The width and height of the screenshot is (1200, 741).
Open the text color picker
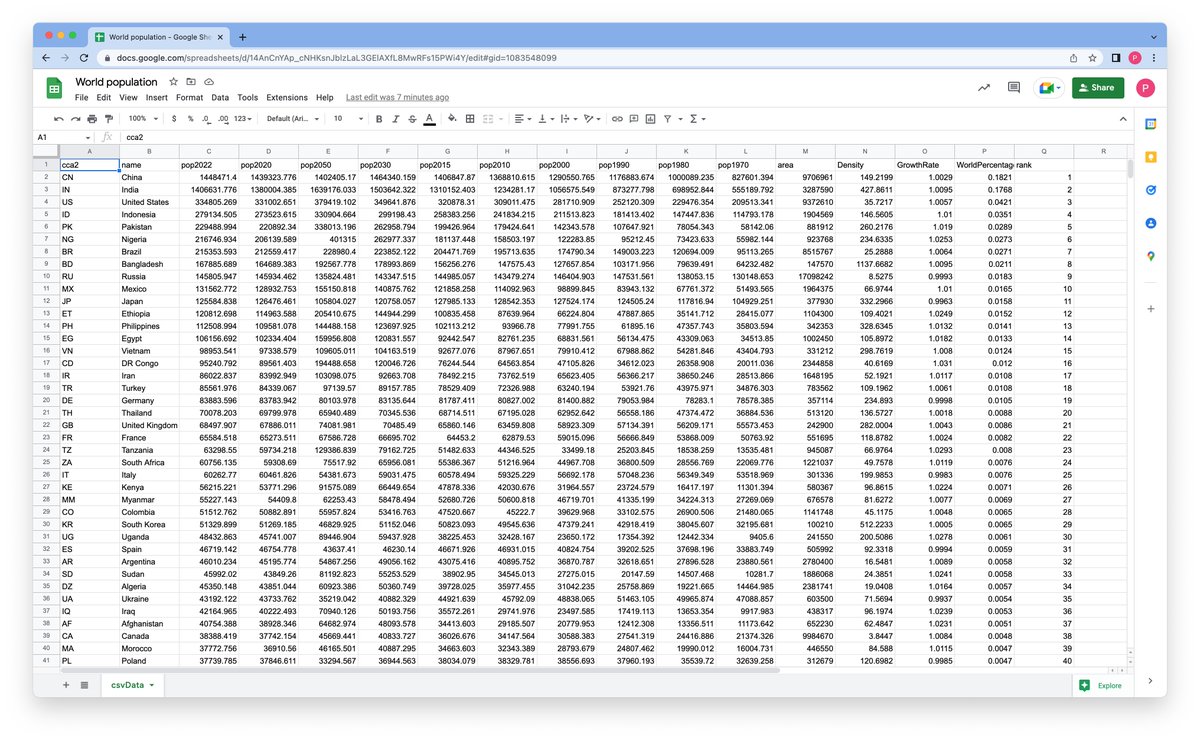tap(429, 118)
